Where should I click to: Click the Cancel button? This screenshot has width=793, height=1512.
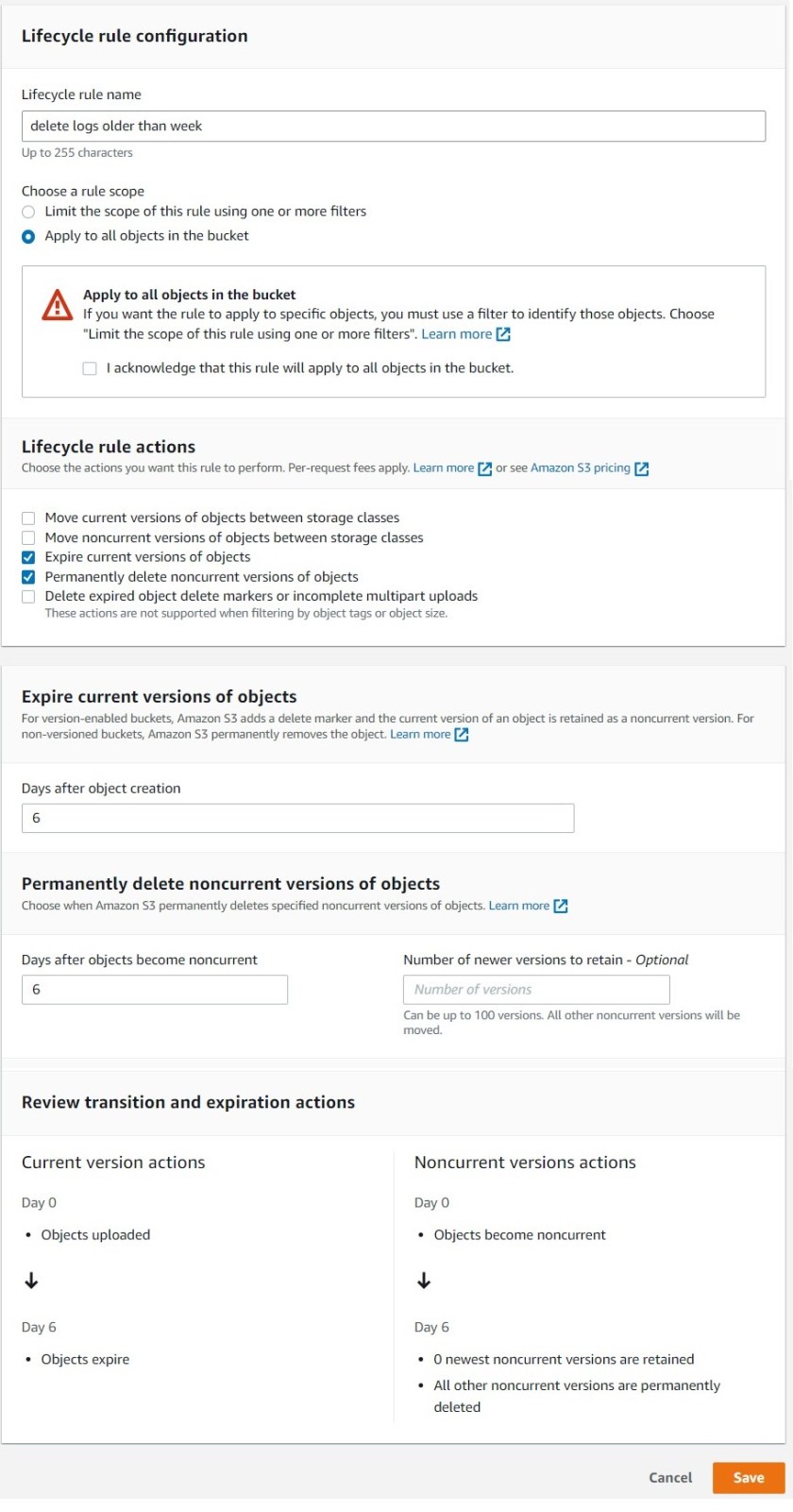670,1477
